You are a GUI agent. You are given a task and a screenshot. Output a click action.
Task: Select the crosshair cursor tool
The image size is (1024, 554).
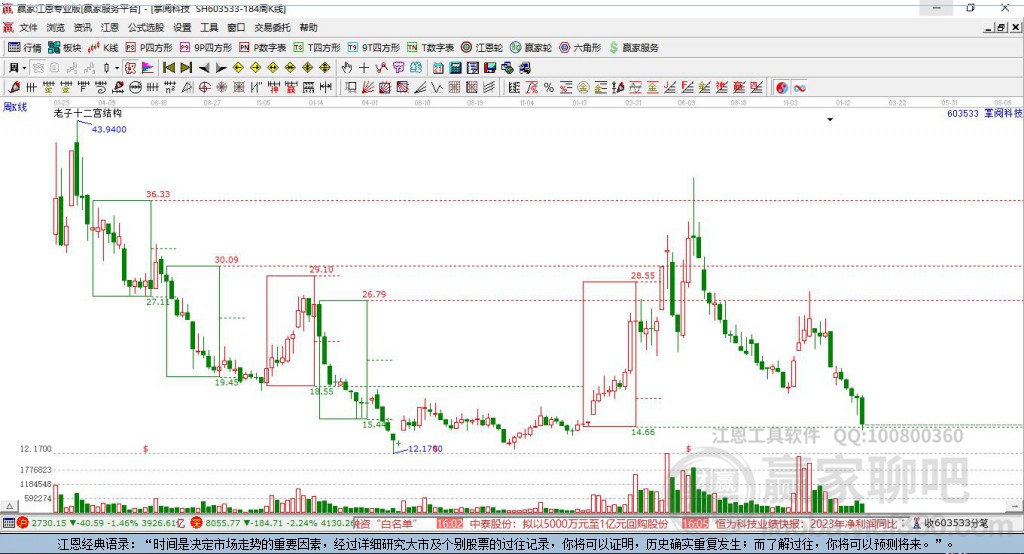coord(364,68)
